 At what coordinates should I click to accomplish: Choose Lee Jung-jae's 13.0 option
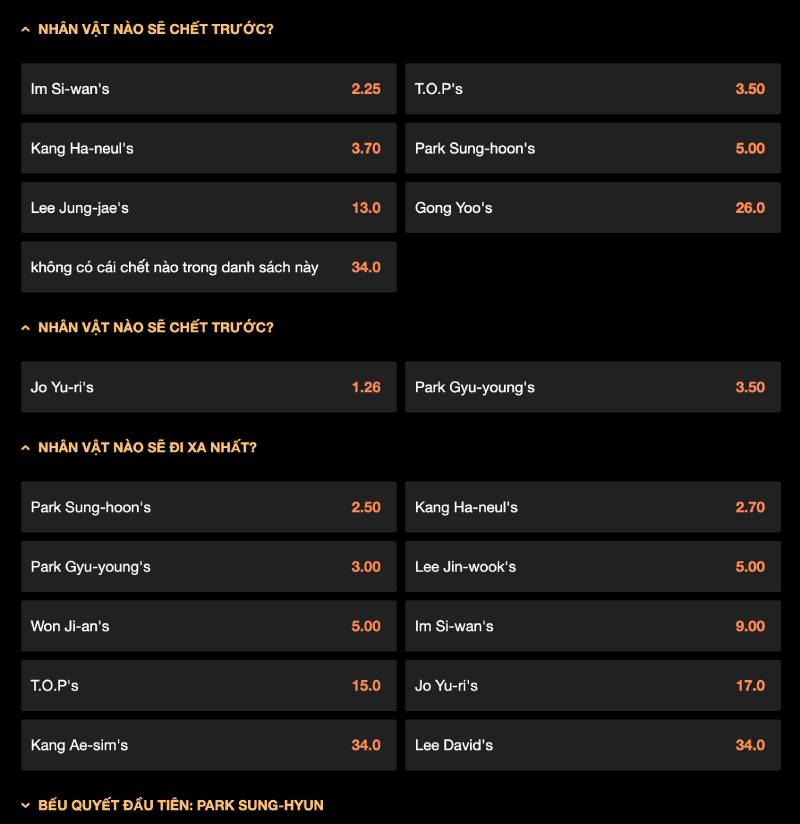(208, 208)
